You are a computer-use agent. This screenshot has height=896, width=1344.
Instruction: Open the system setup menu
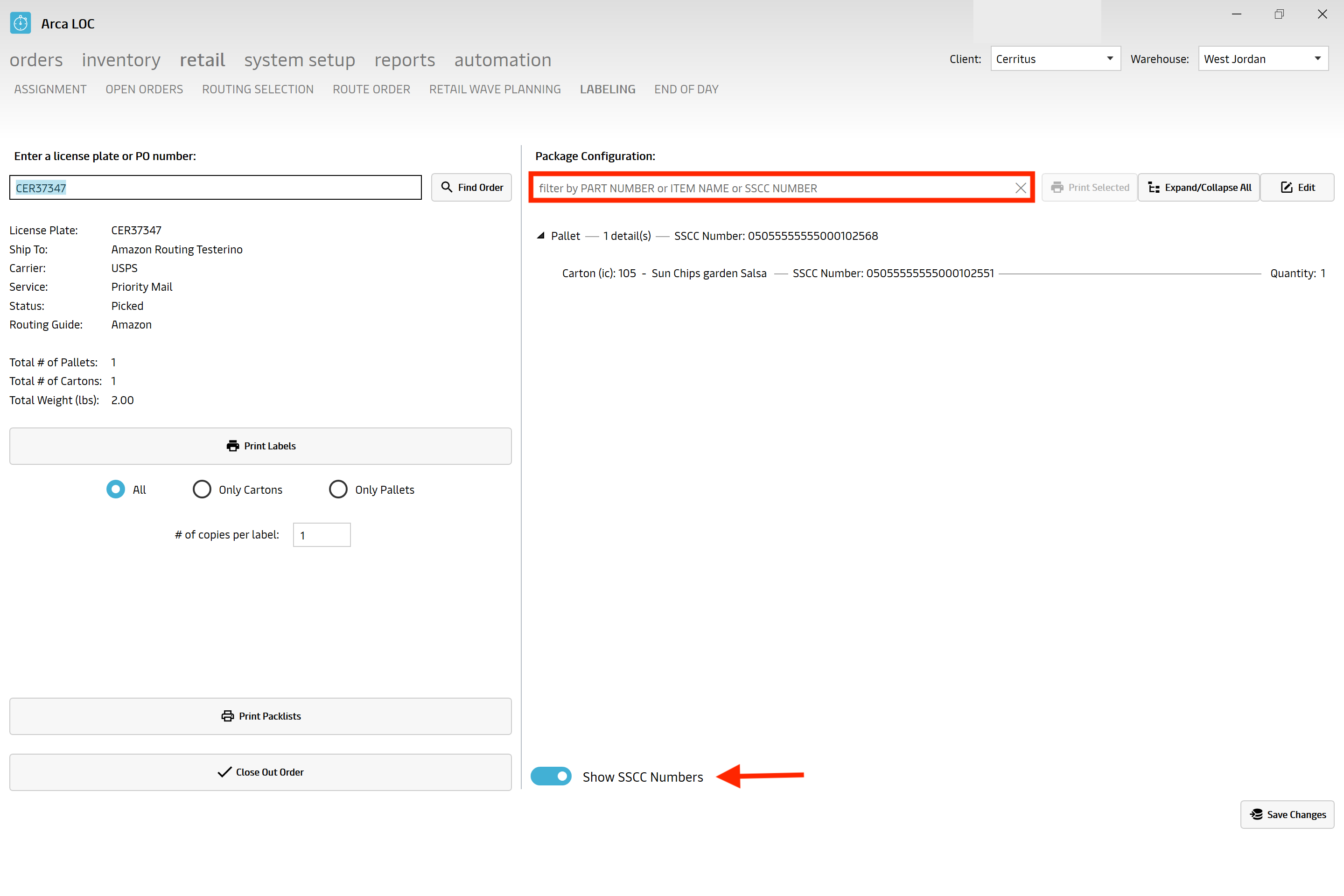(300, 60)
